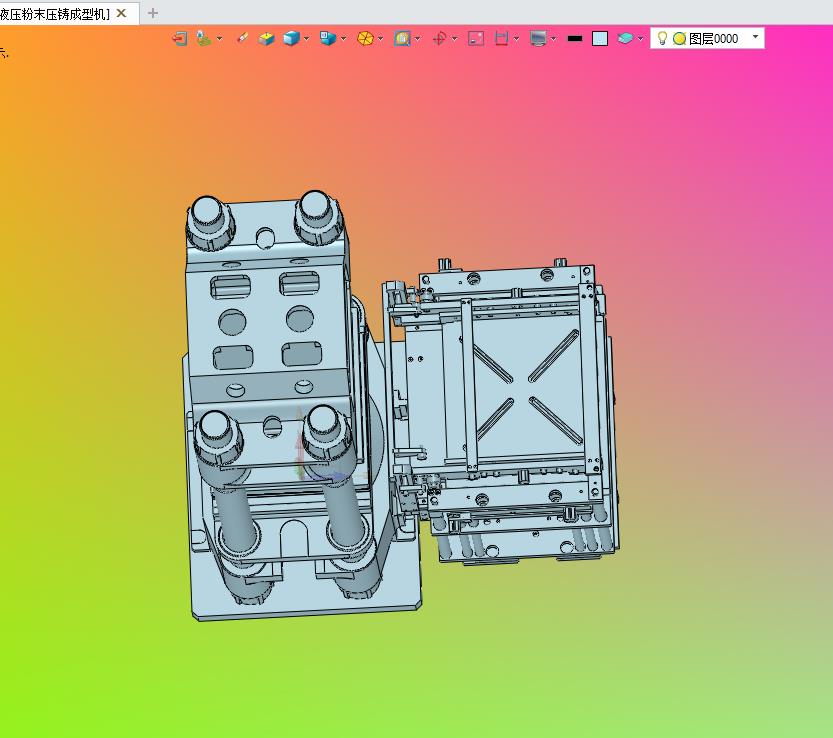
Task: Click the red exit-door icon in toolbar
Action: pyautogui.click(x=180, y=39)
